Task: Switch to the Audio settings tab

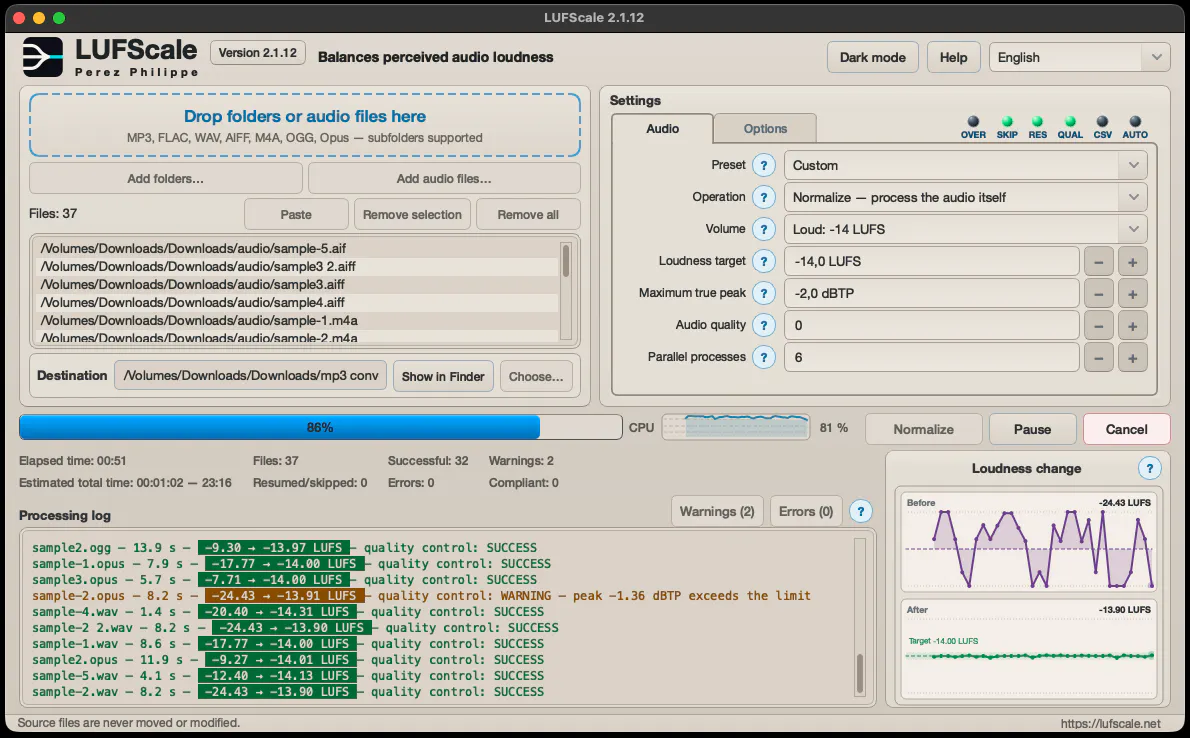Action: [662, 128]
